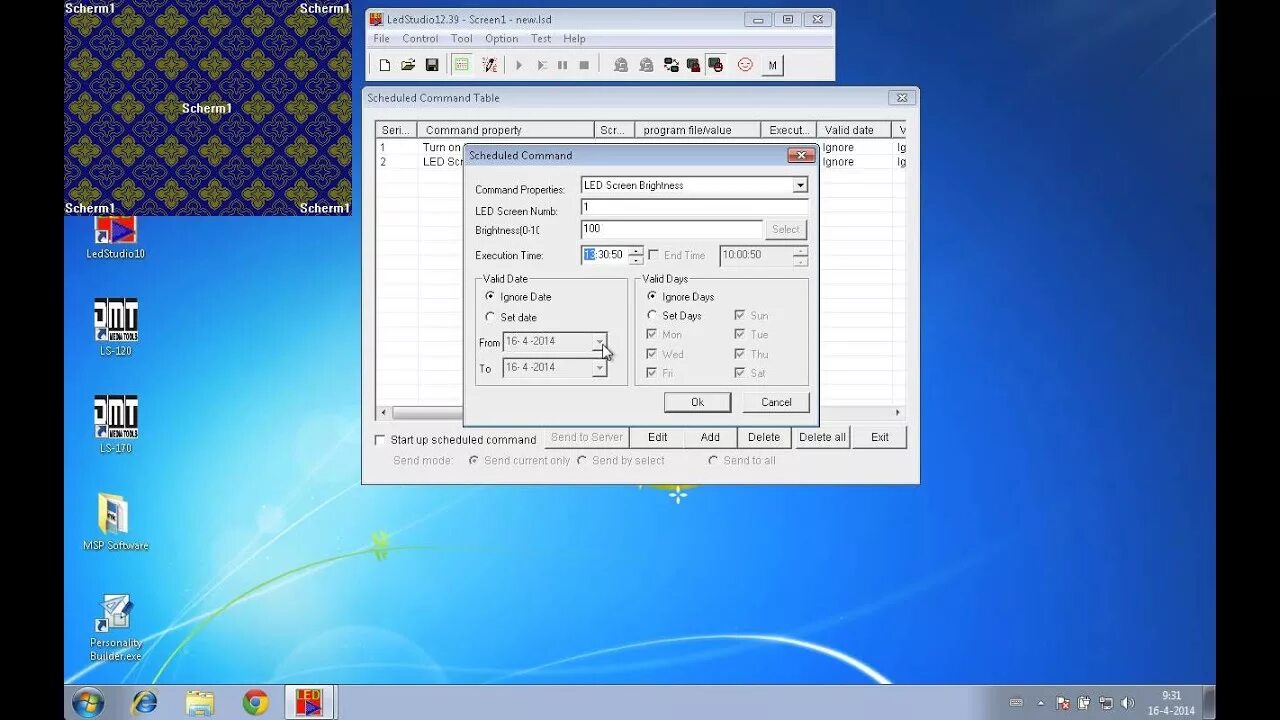Screen dimensions: 1280x720
Task: Click the Add button
Action: click(710, 437)
